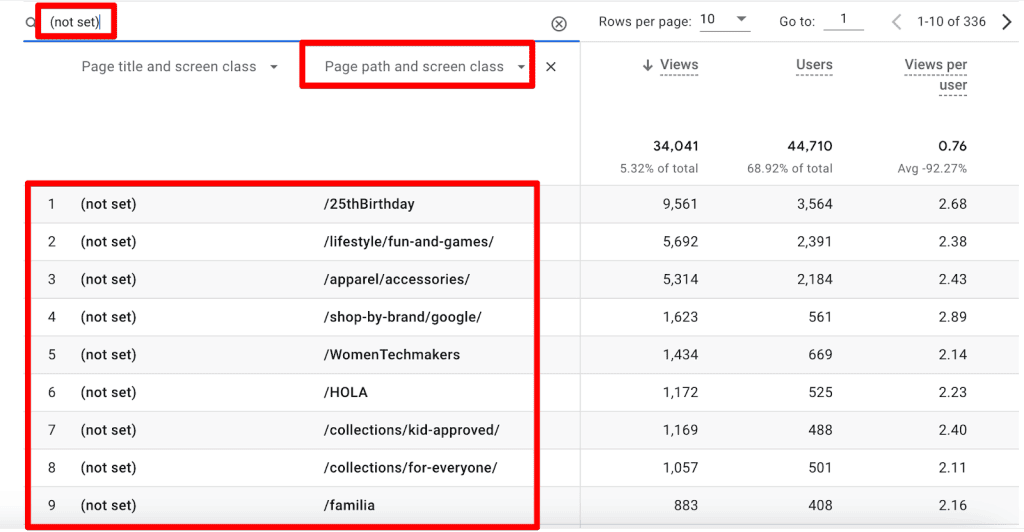Click the 9,561 views value
This screenshot has width=1024, height=532.
(x=680, y=204)
